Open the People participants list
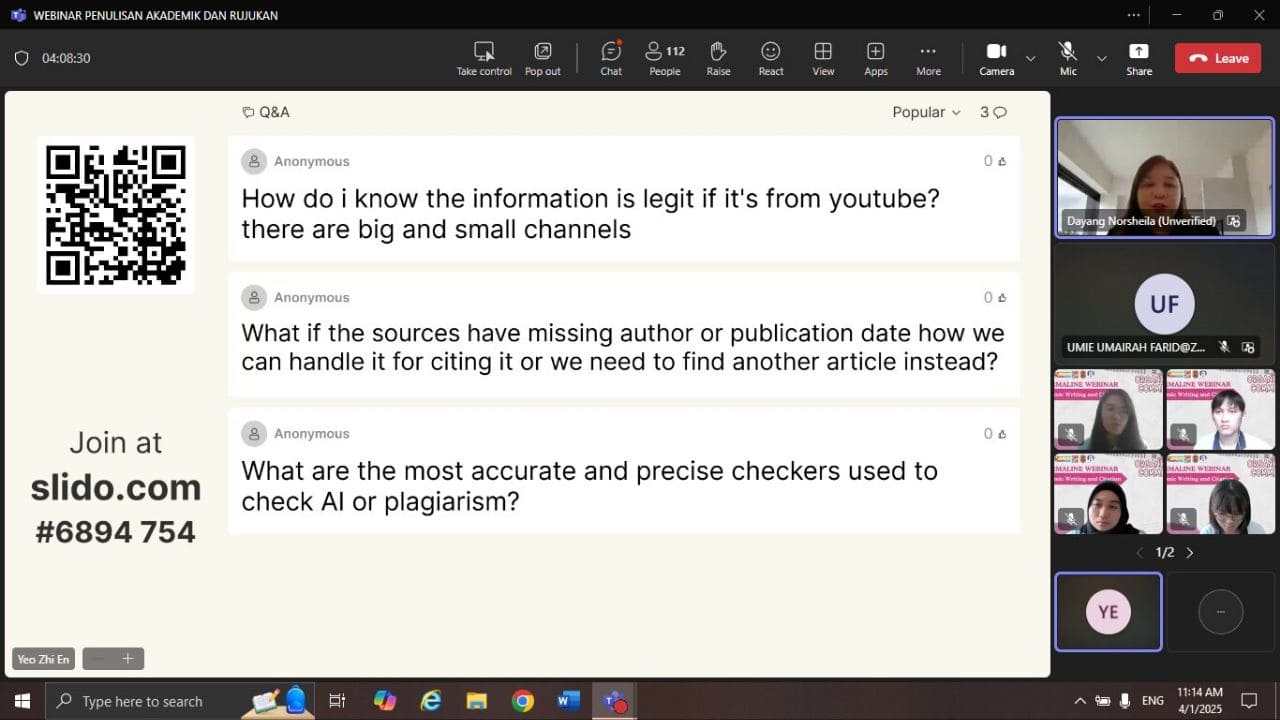 (664, 58)
